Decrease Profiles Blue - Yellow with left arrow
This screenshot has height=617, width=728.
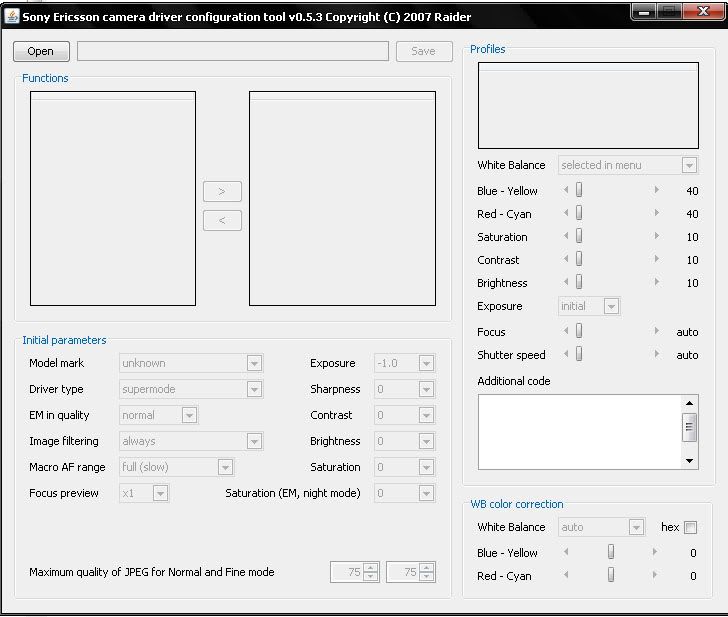(x=566, y=189)
